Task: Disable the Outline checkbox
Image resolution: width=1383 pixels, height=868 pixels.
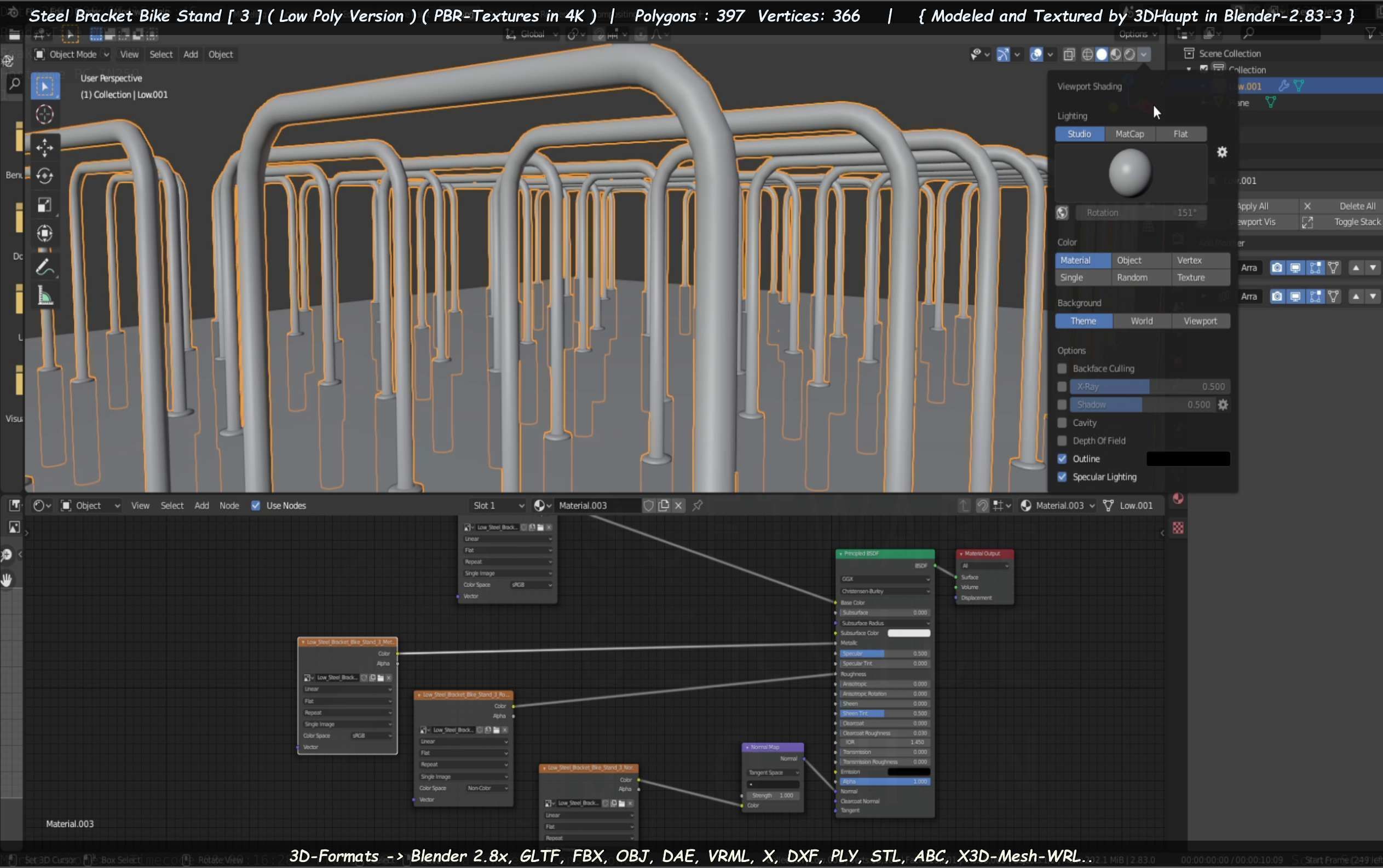Action: tap(1062, 459)
